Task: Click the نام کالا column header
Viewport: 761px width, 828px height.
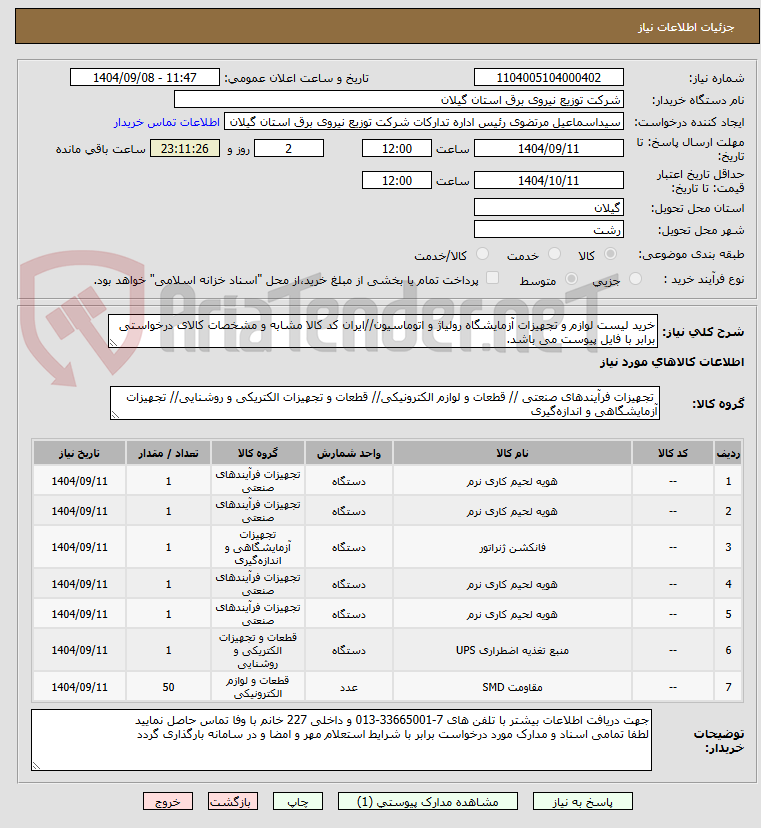Action: point(512,453)
